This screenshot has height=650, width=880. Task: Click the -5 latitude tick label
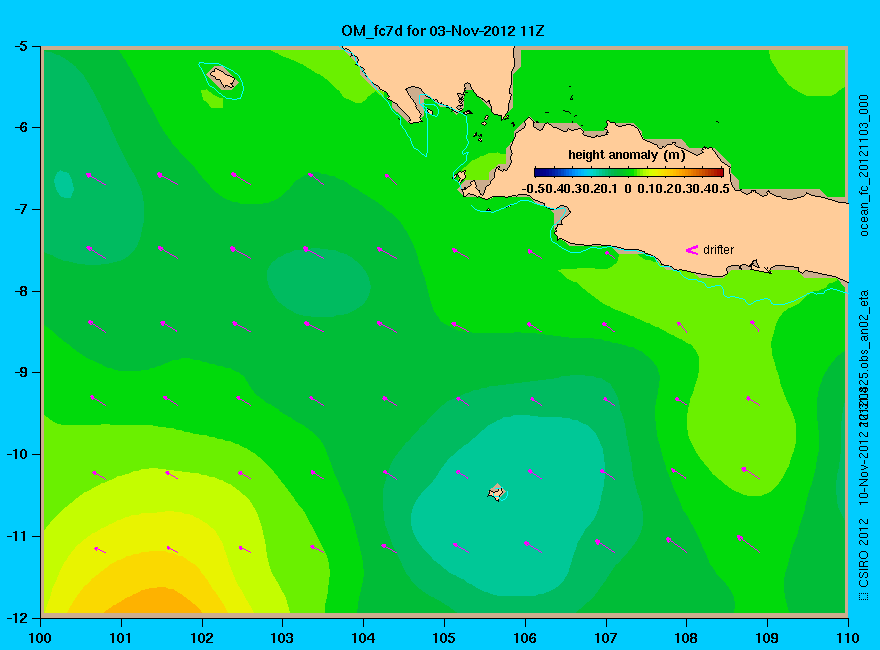point(21,46)
